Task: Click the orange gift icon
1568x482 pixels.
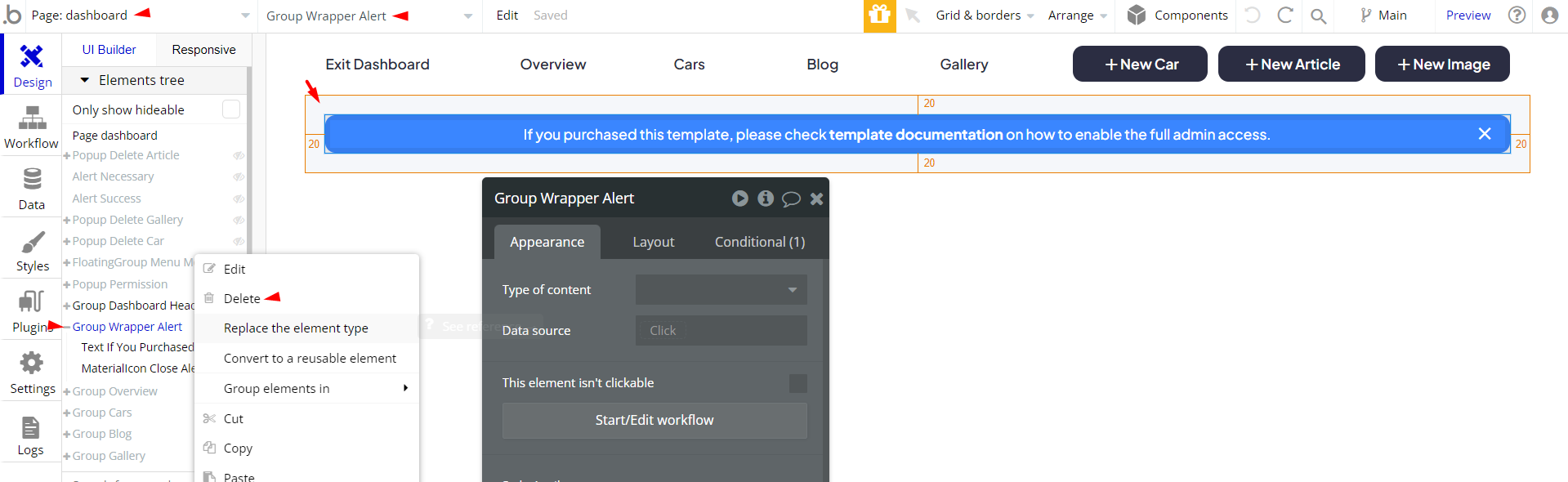Action: coord(879,16)
